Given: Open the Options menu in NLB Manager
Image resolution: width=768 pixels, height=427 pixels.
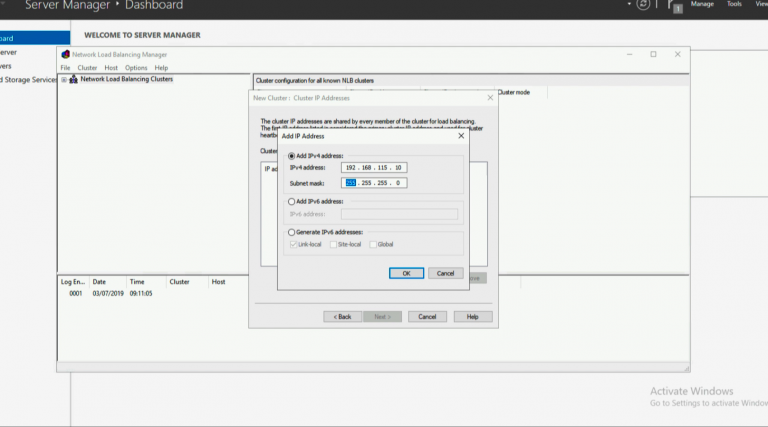Looking at the screenshot, I should pyautogui.click(x=136, y=68).
